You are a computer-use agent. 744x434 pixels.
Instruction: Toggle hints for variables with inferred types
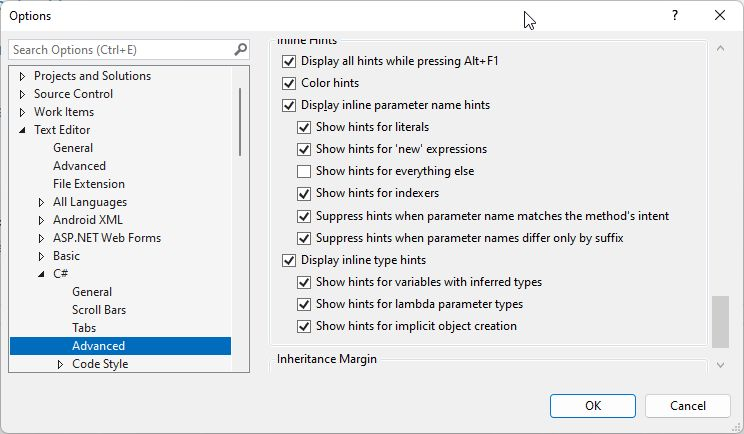pyautogui.click(x=304, y=282)
